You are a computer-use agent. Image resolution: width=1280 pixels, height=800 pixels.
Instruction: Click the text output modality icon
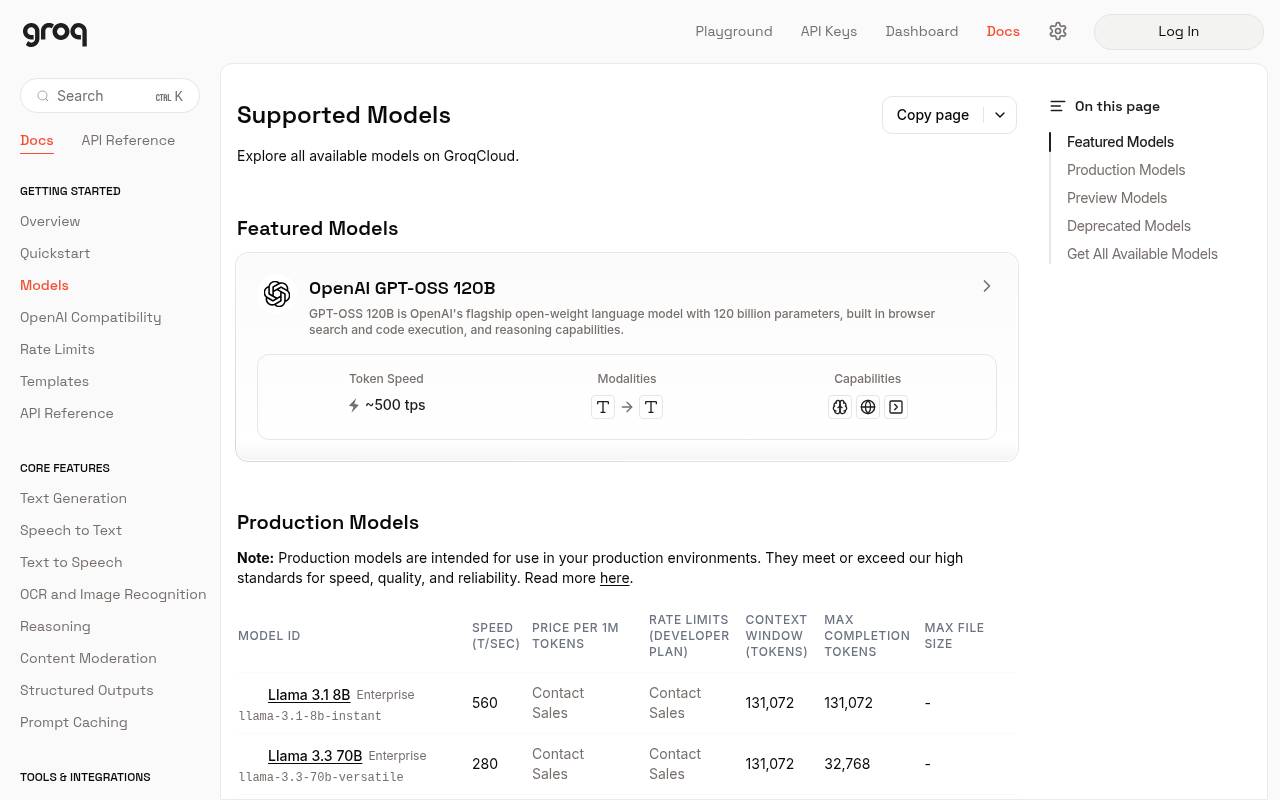[651, 407]
